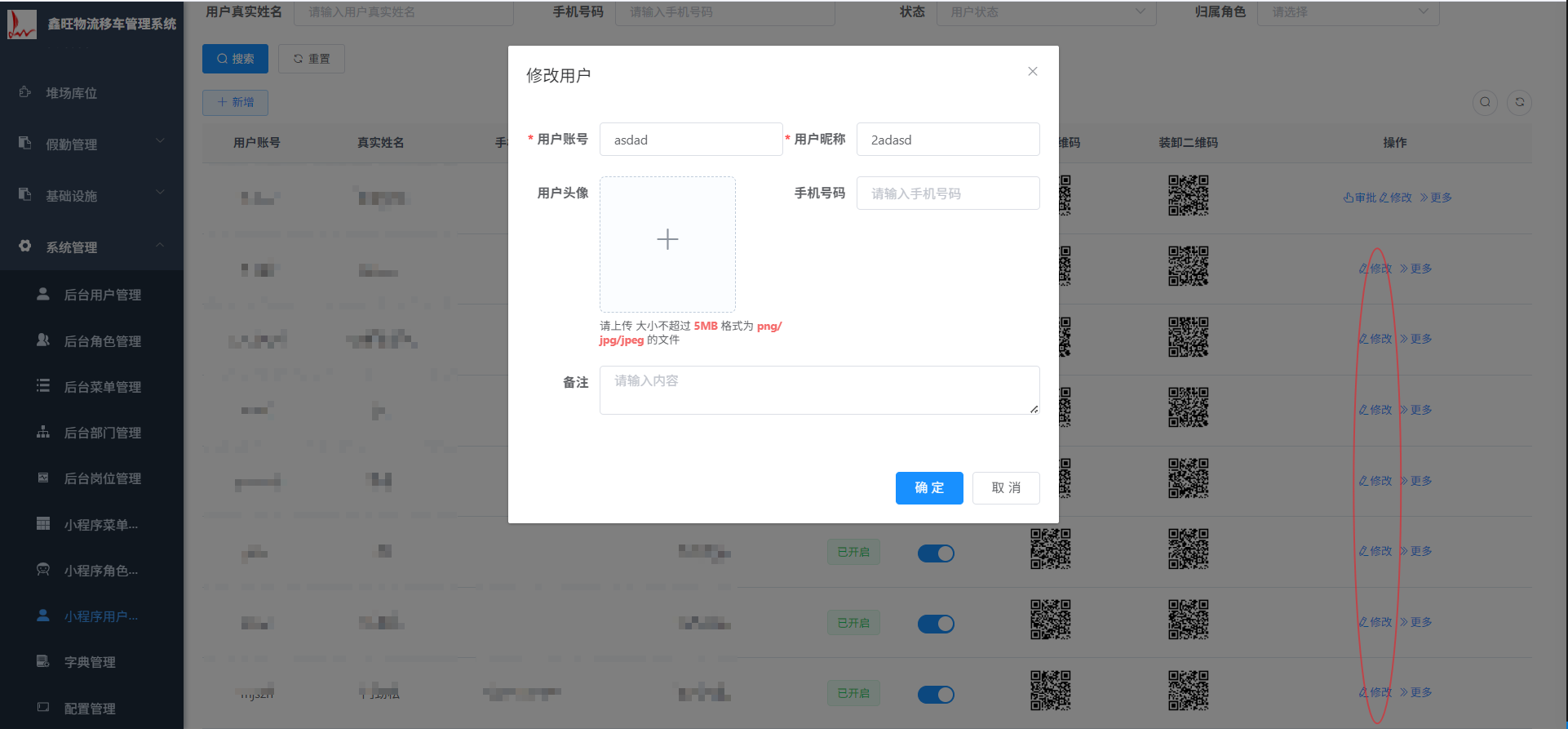The image size is (1568, 729).
Task: Open 小程序菜单 sidebar item
Action: pos(91,525)
